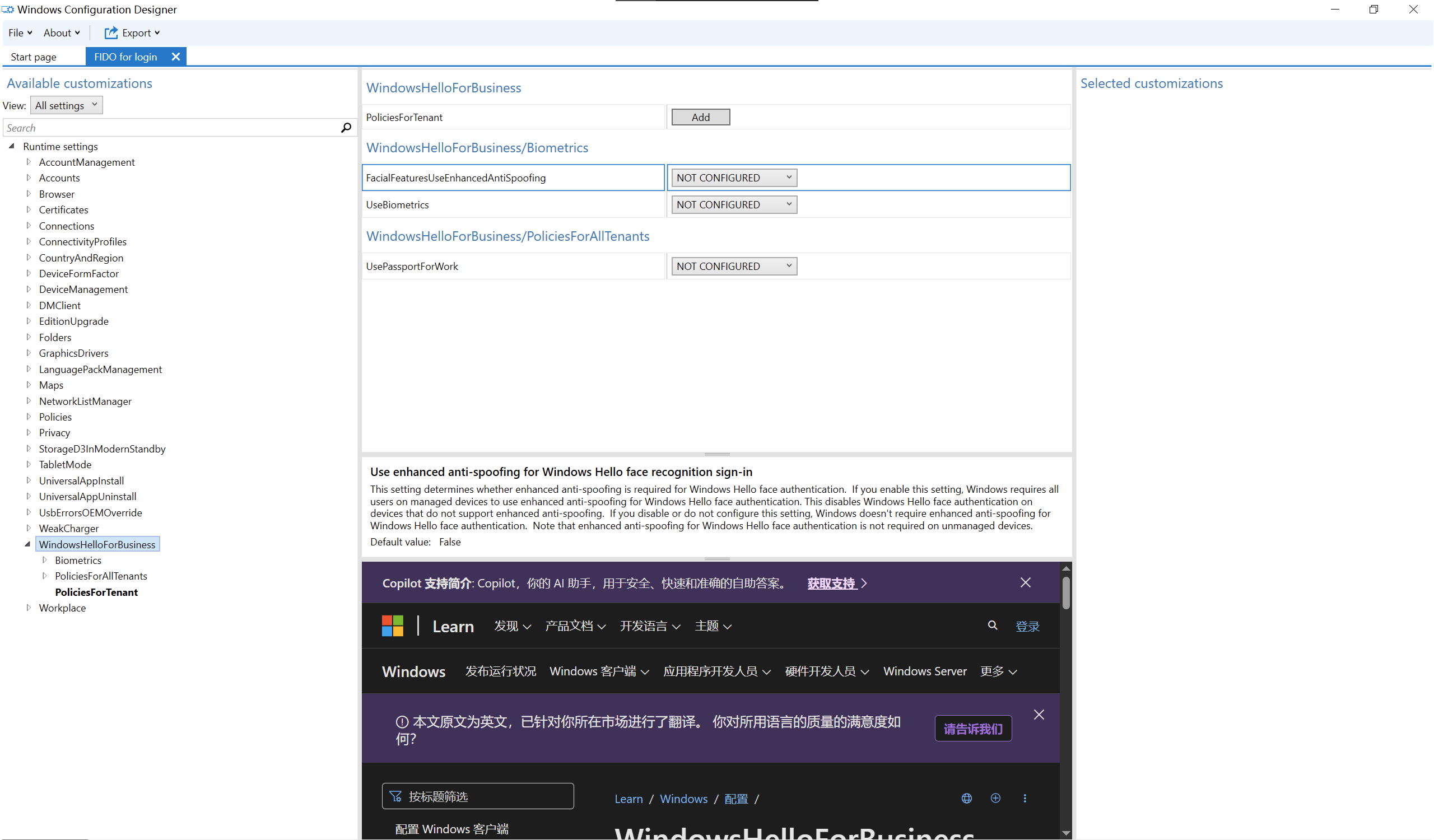This screenshot has height=840, width=1434.
Task: Click the 获取支持 link in Copilot banner
Action: [x=831, y=583]
